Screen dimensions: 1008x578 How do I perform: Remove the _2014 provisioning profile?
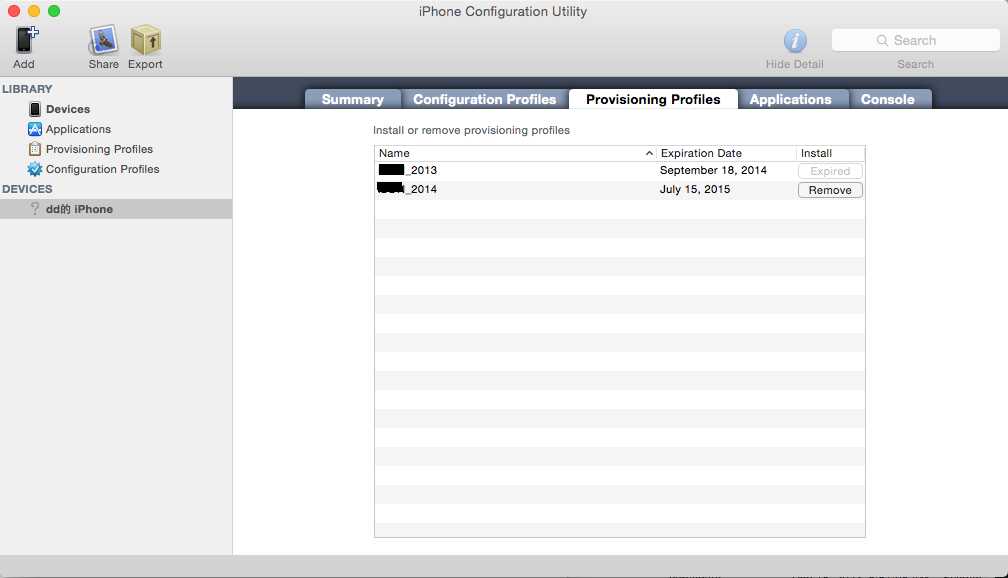click(x=830, y=190)
